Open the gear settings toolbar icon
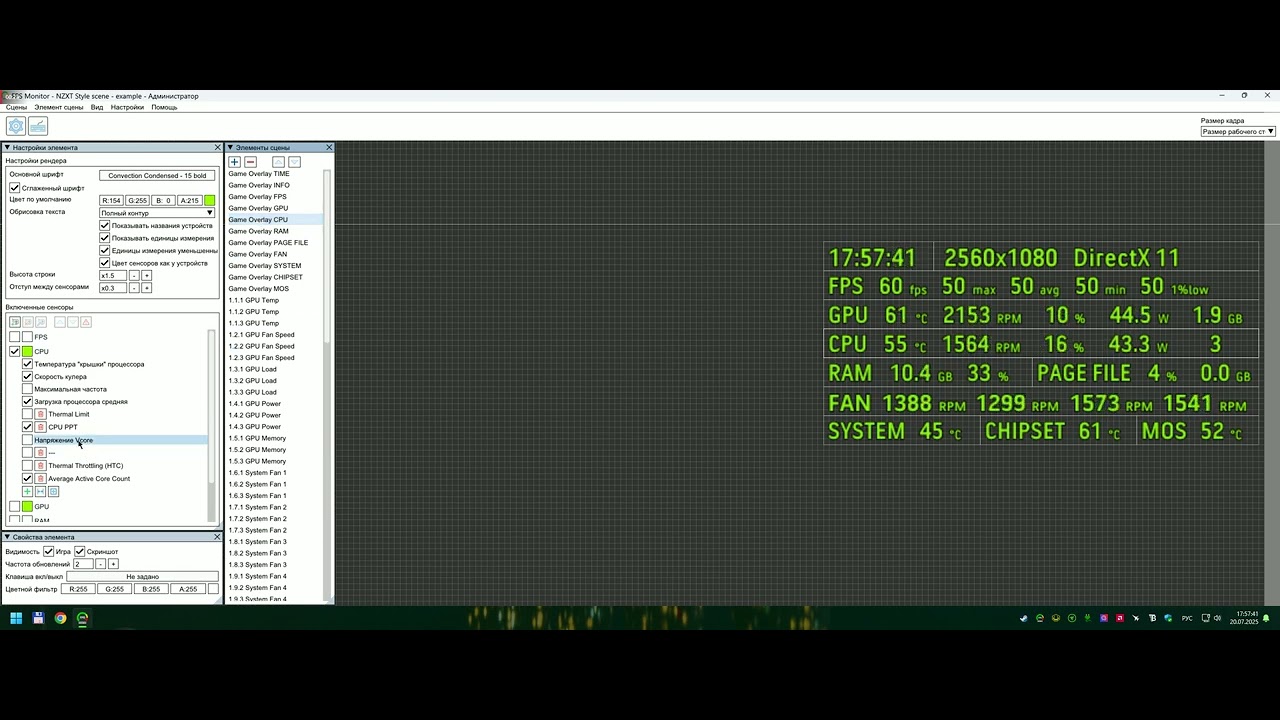The height and width of the screenshot is (720, 1280). [16, 126]
